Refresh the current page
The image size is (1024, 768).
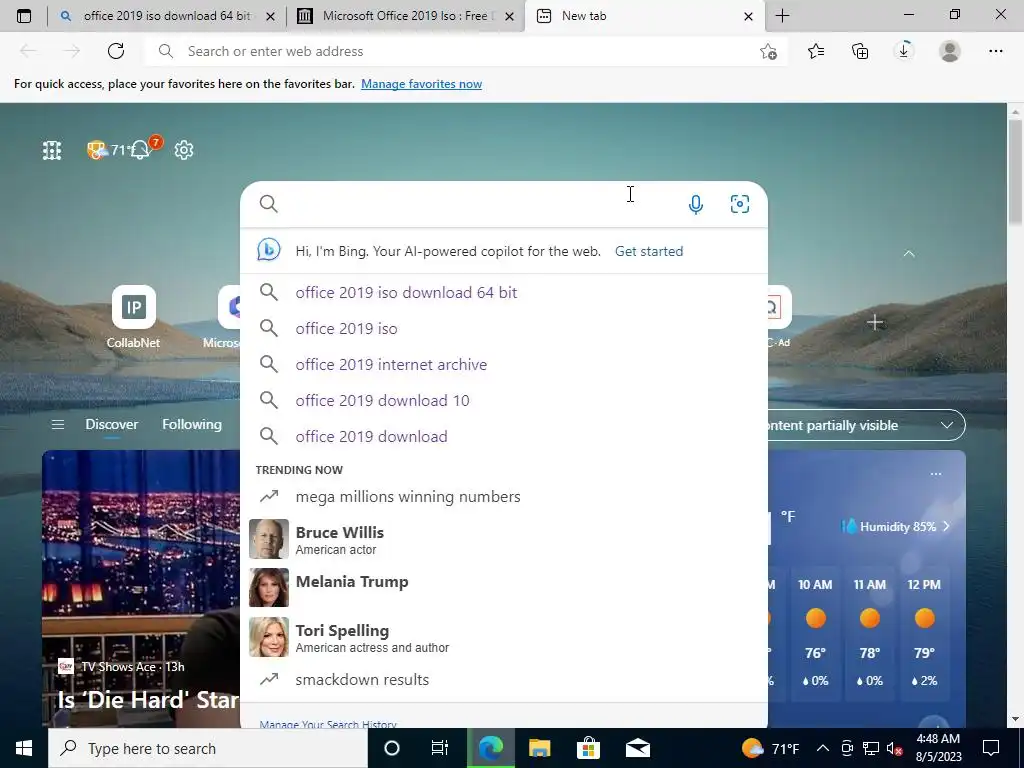116,51
